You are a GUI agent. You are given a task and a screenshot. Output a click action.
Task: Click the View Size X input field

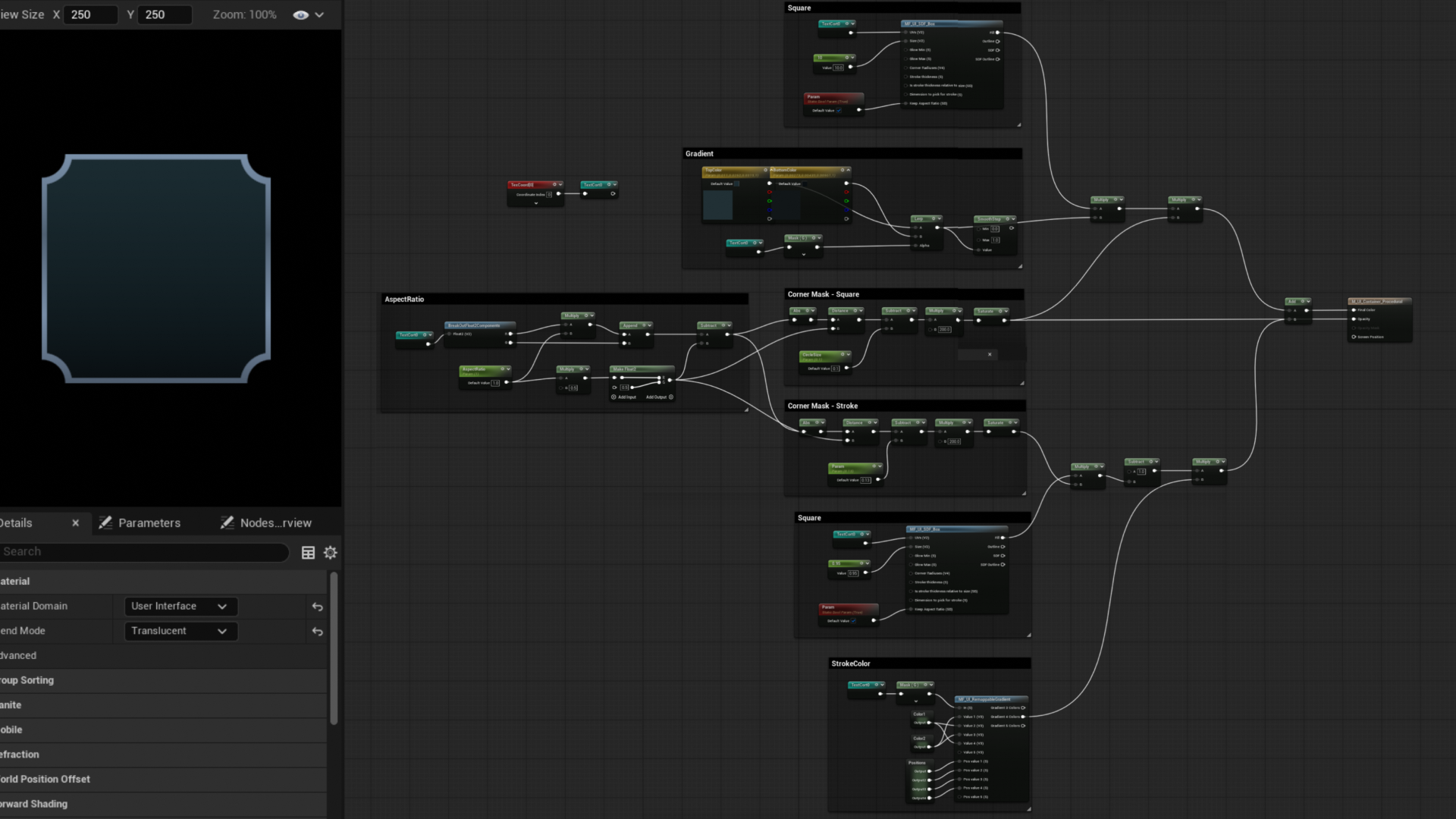tap(91, 15)
